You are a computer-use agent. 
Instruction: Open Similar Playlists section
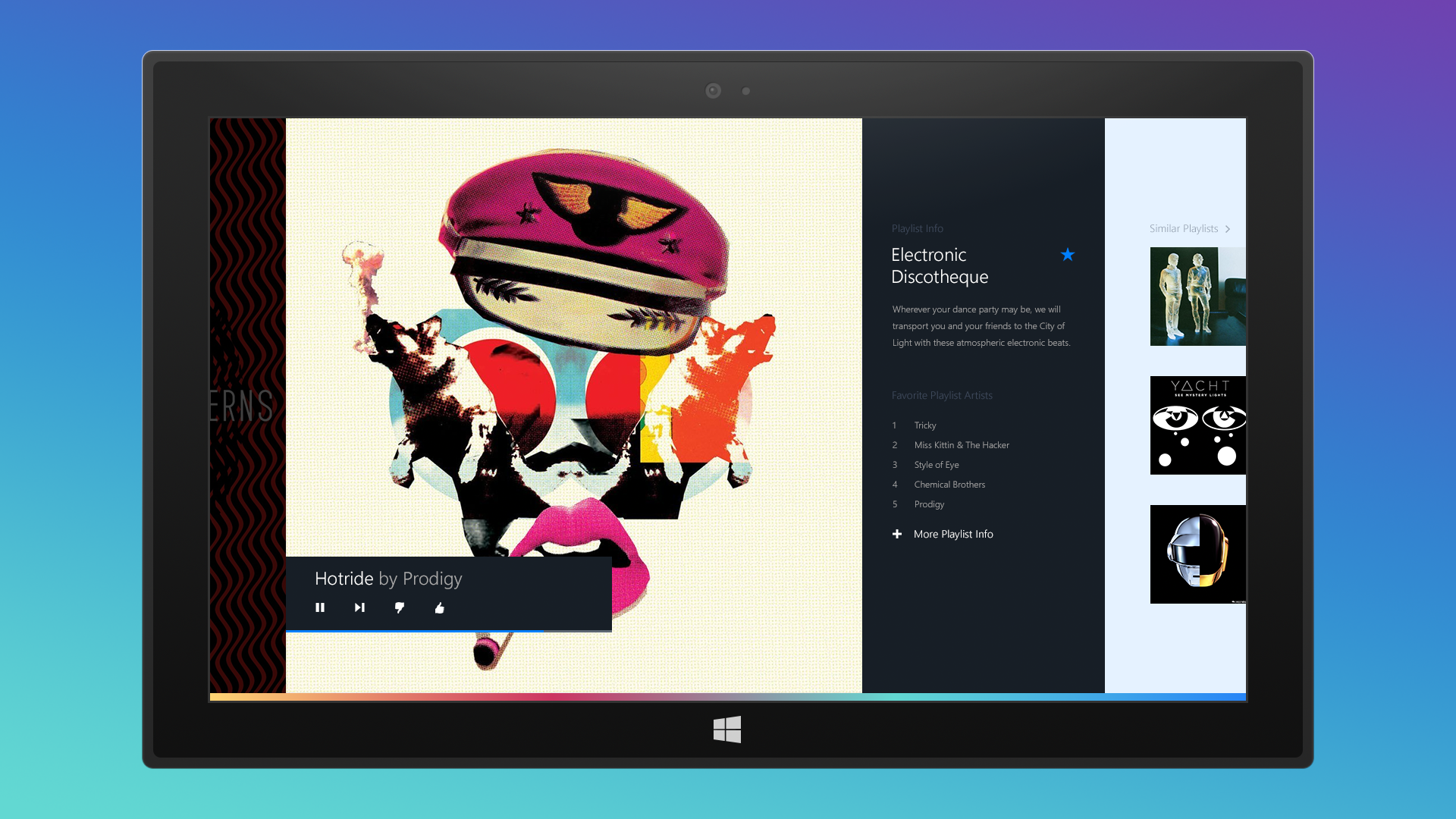tap(1184, 228)
